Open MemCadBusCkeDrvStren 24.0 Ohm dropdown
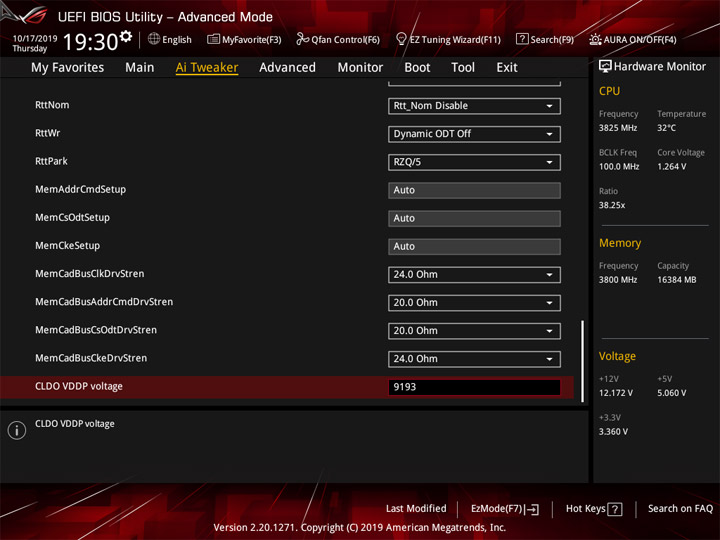The height and width of the screenshot is (540, 720). 474,359
